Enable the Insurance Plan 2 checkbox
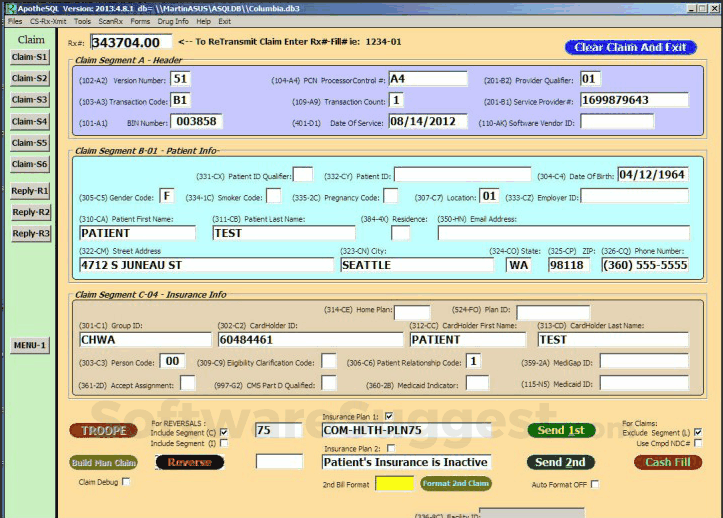 (x=391, y=449)
